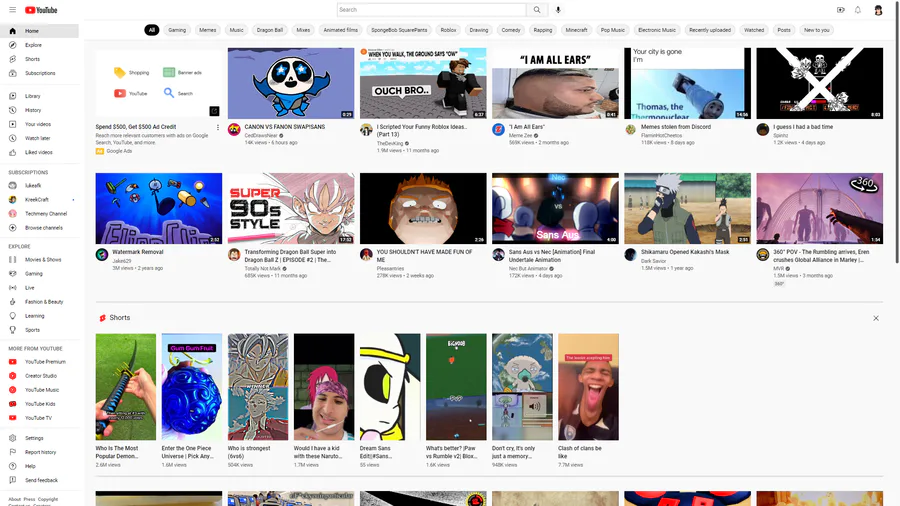Start voice search with microphone
Image resolution: width=900 pixels, height=506 pixels.
tap(558, 10)
